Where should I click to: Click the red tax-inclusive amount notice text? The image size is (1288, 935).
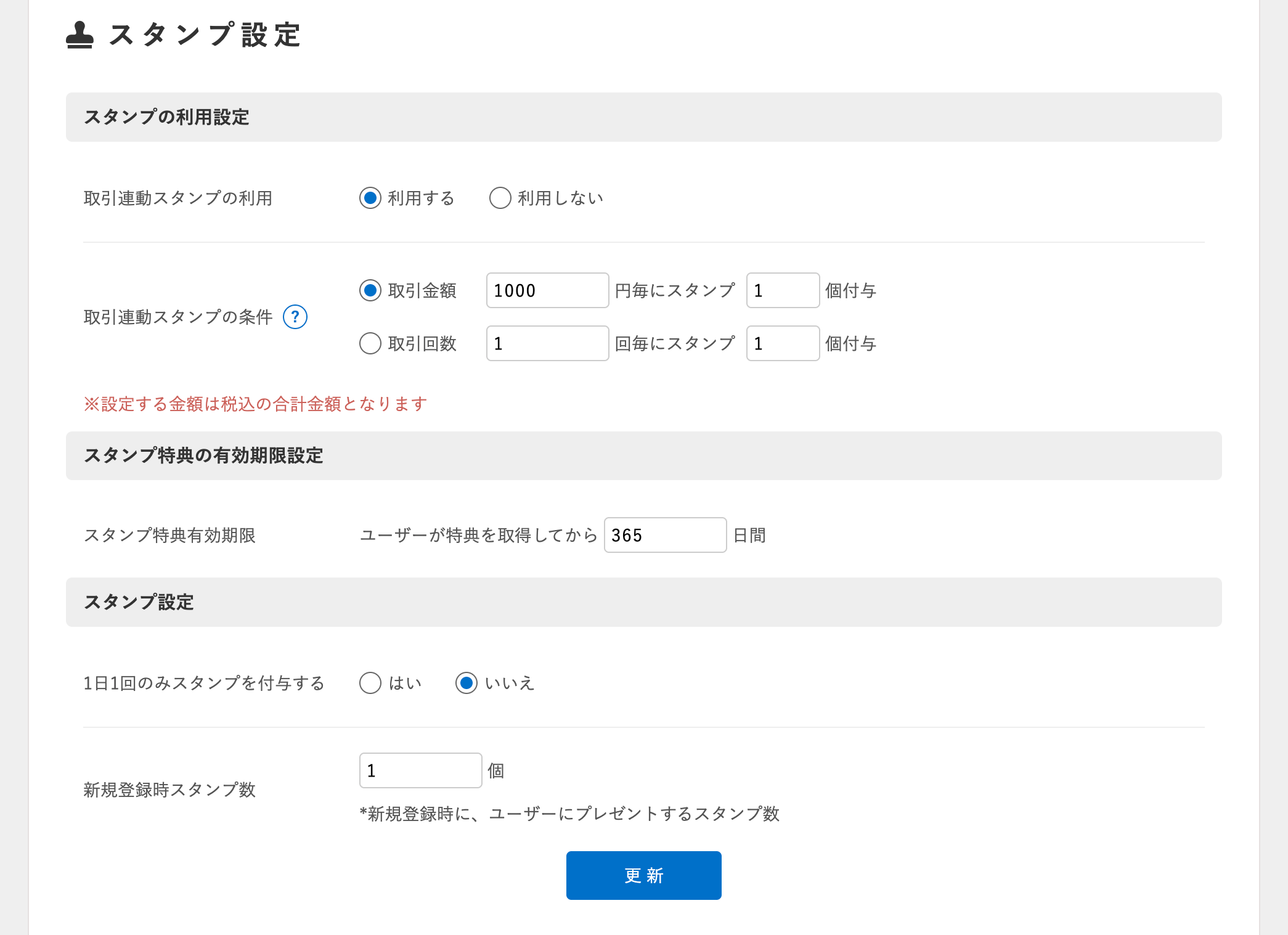(255, 404)
